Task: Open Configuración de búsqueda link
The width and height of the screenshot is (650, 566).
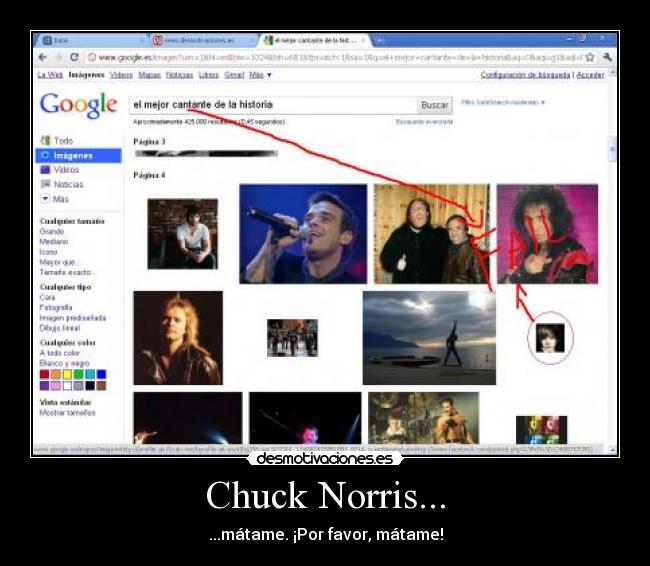Action: [525, 75]
